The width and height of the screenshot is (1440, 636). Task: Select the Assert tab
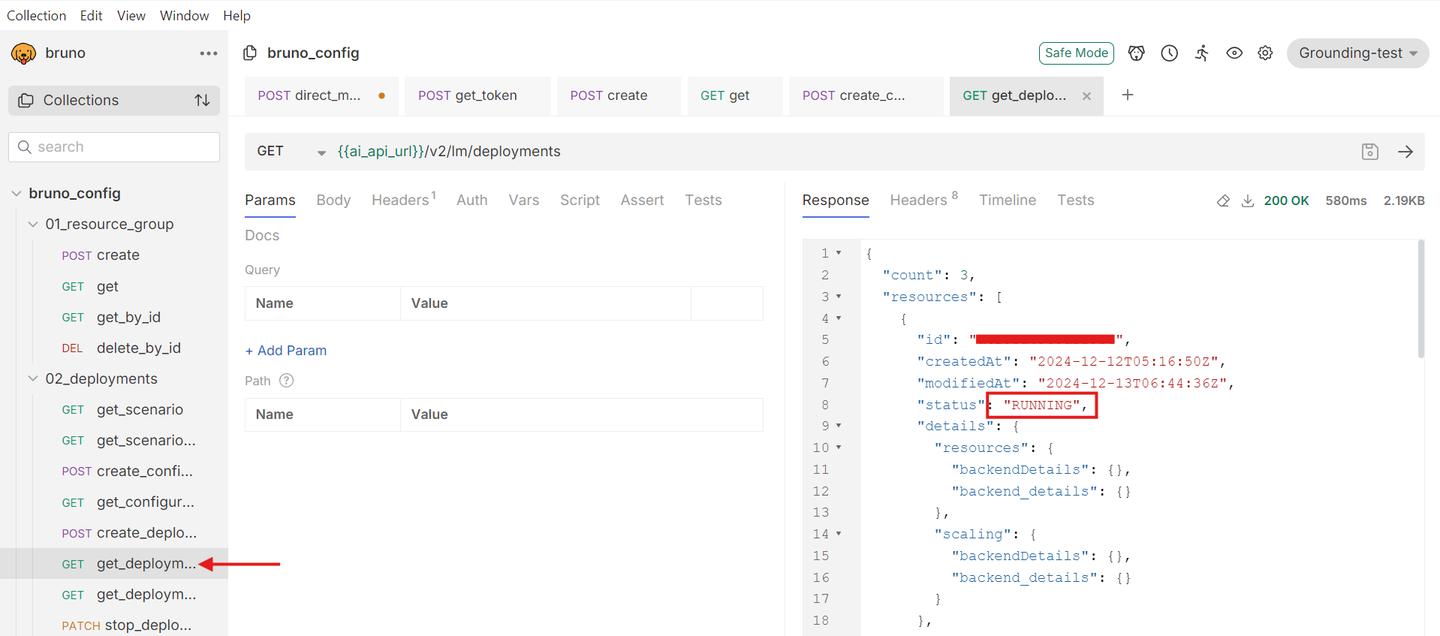[x=642, y=200]
